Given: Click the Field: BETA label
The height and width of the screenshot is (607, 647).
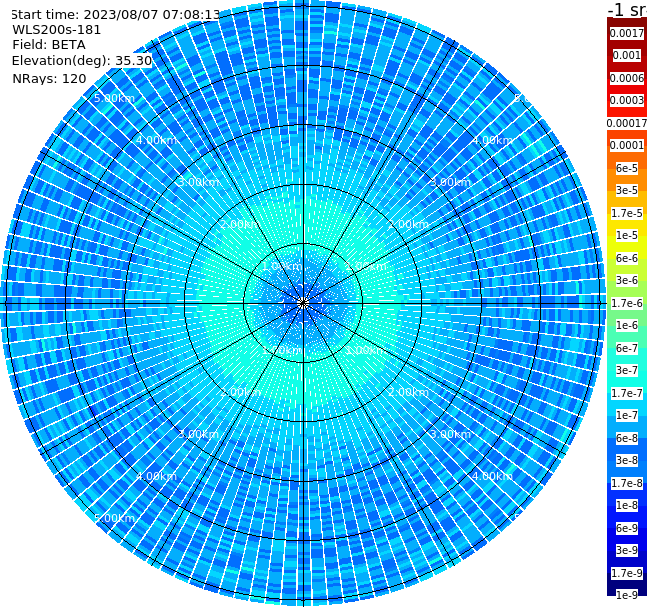Looking at the screenshot, I should tap(49, 45).
